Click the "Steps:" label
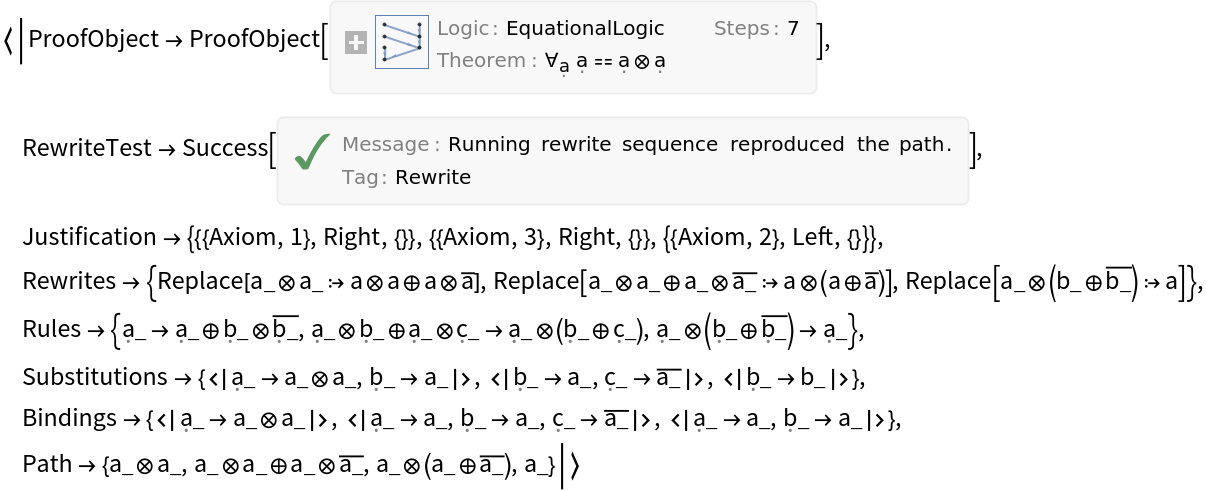The height and width of the screenshot is (490, 1206). pyautogui.click(x=746, y=28)
